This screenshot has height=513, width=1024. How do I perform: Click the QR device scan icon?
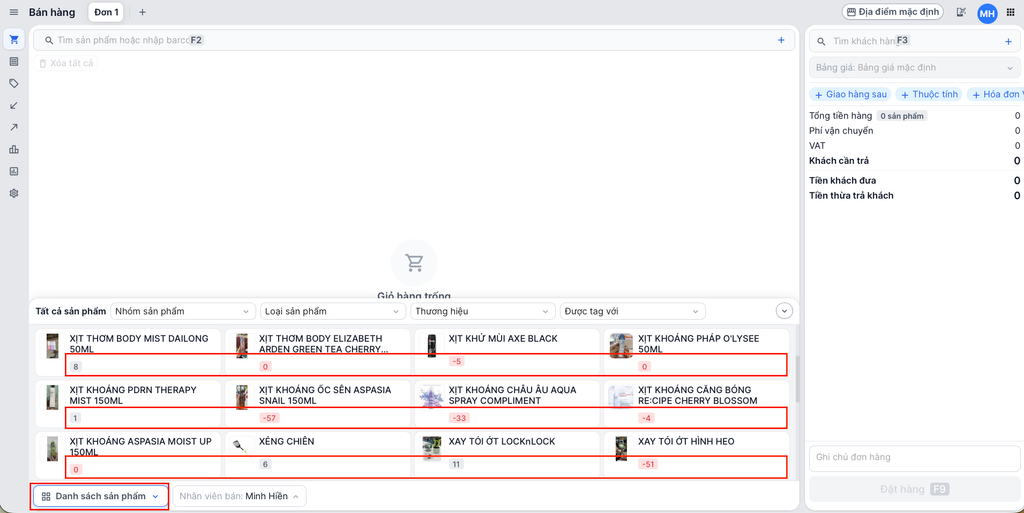[x=961, y=12]
